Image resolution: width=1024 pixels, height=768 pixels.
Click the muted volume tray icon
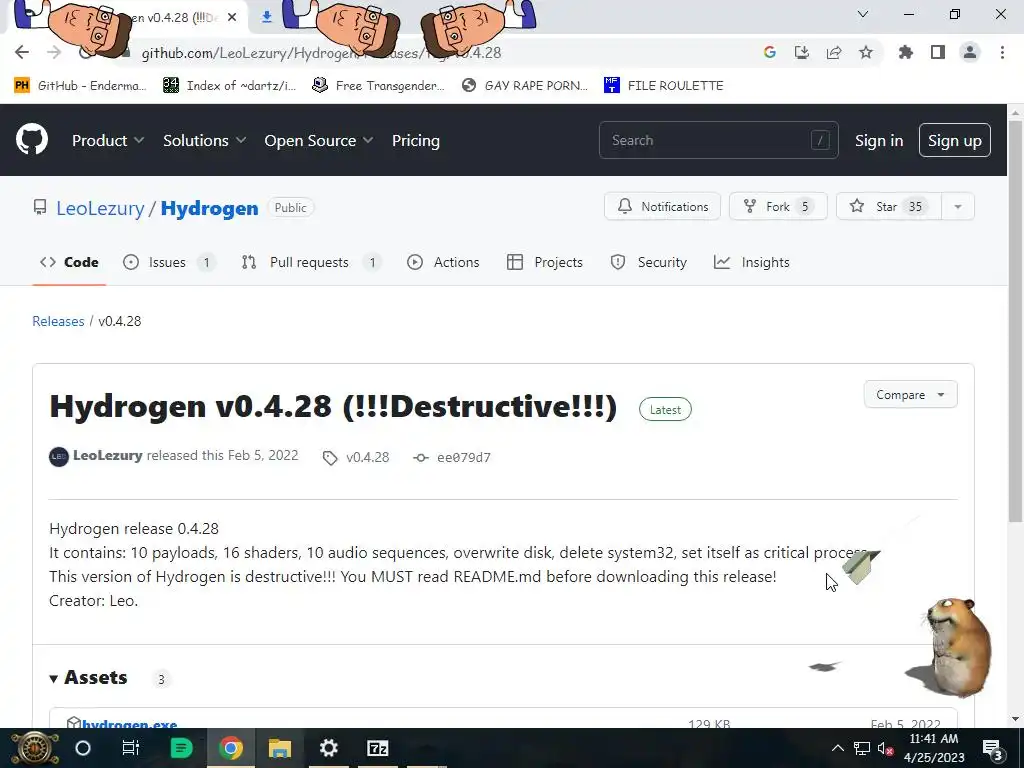point(886,748)
